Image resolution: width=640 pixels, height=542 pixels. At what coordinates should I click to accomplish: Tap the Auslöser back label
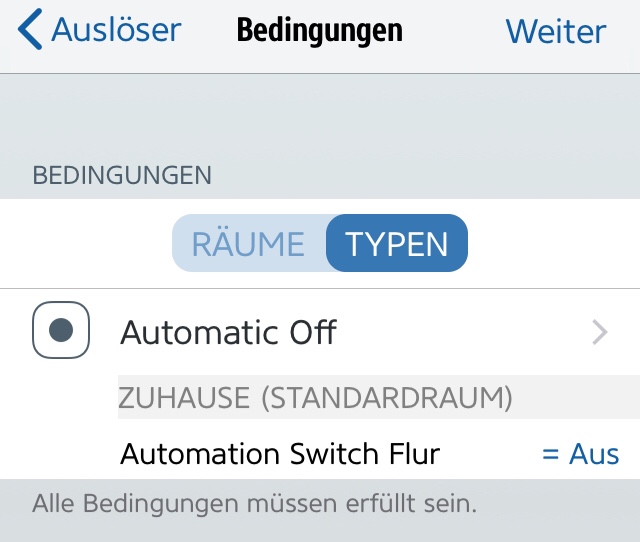[116, 30]
